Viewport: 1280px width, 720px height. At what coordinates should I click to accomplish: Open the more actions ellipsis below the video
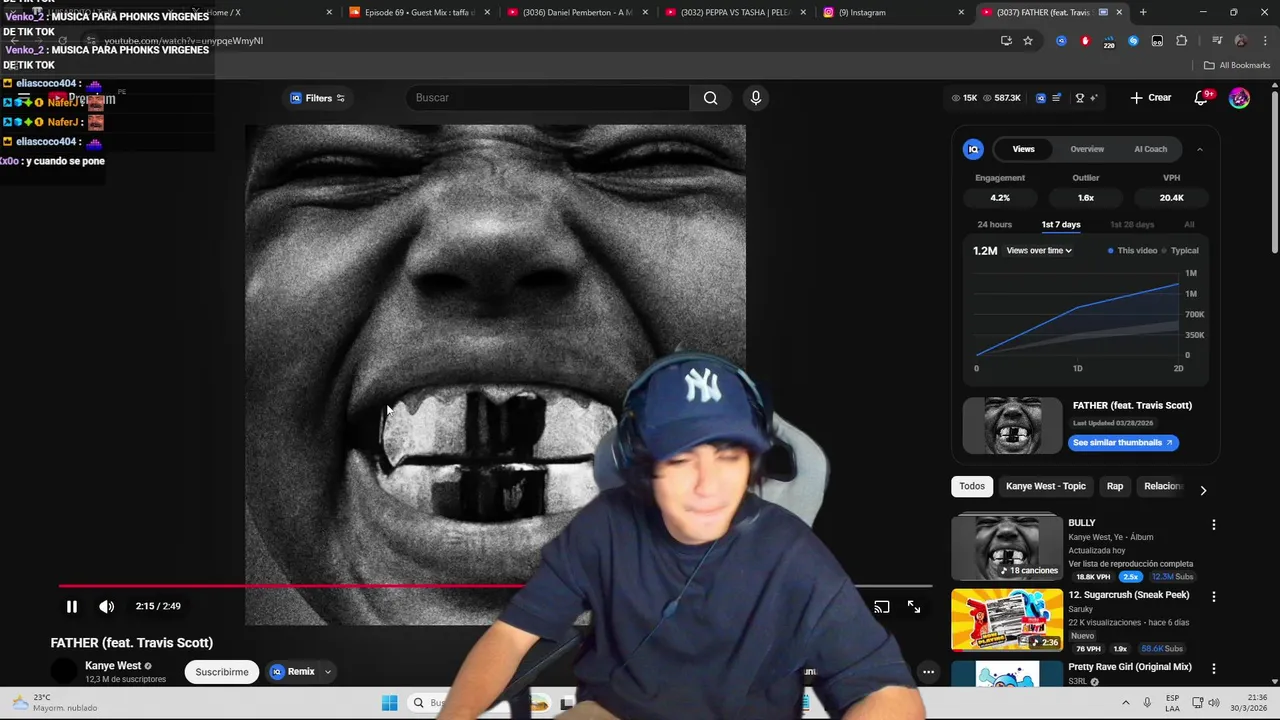[x=928, y=672]
